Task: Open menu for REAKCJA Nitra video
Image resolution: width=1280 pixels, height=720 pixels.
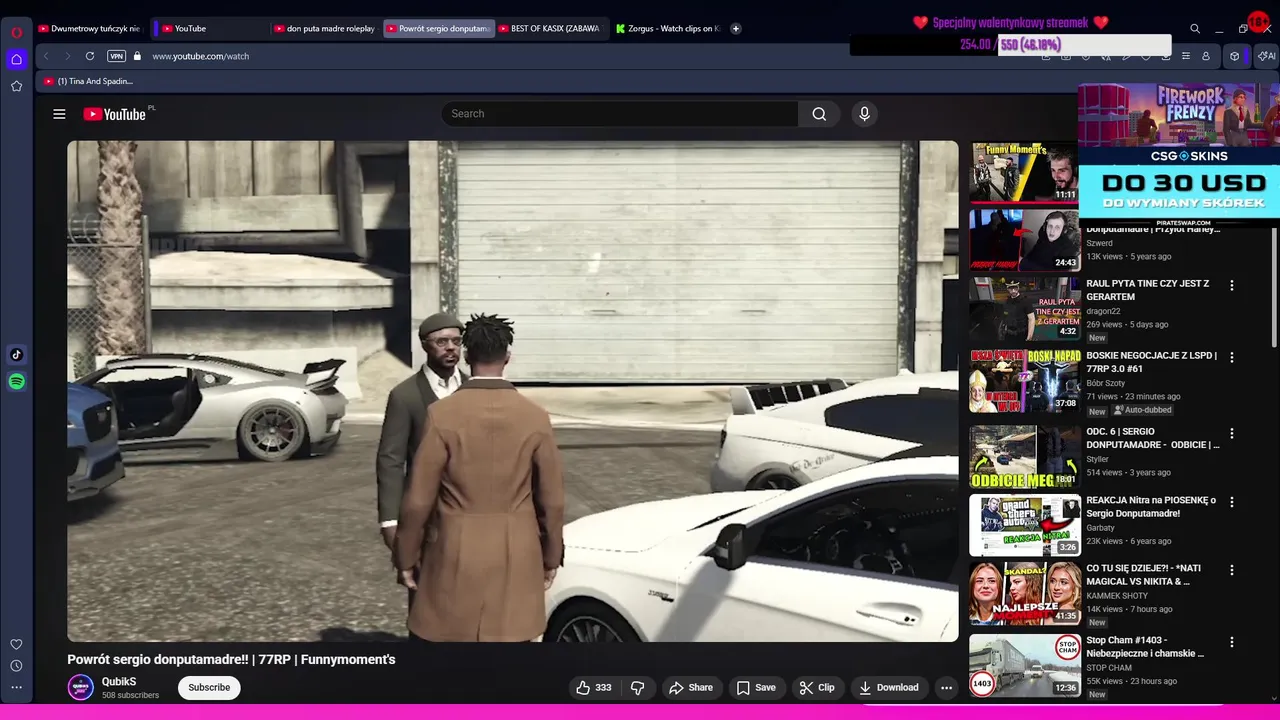Action: 1232,502
